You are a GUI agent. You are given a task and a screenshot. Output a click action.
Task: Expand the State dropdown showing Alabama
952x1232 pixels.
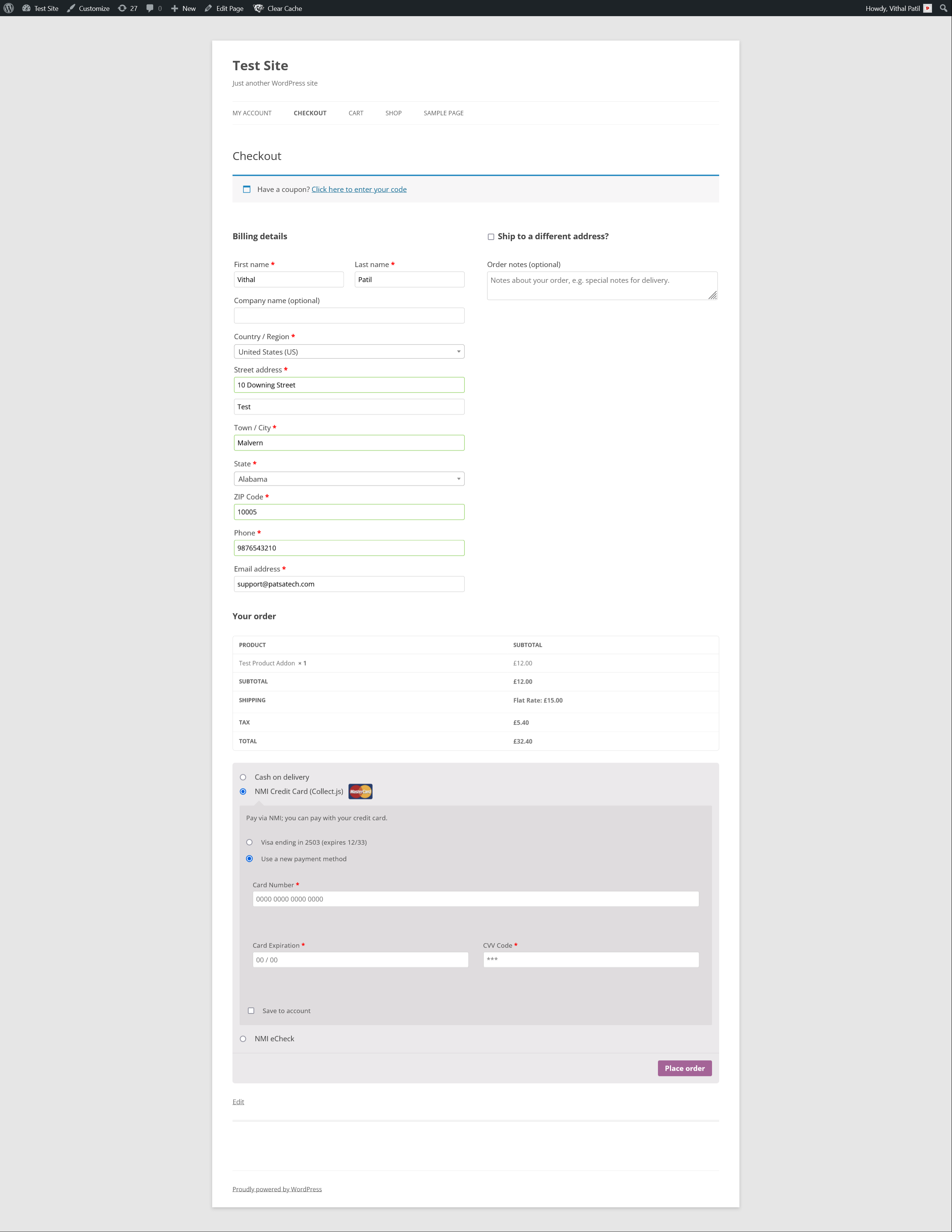(349, 479)
